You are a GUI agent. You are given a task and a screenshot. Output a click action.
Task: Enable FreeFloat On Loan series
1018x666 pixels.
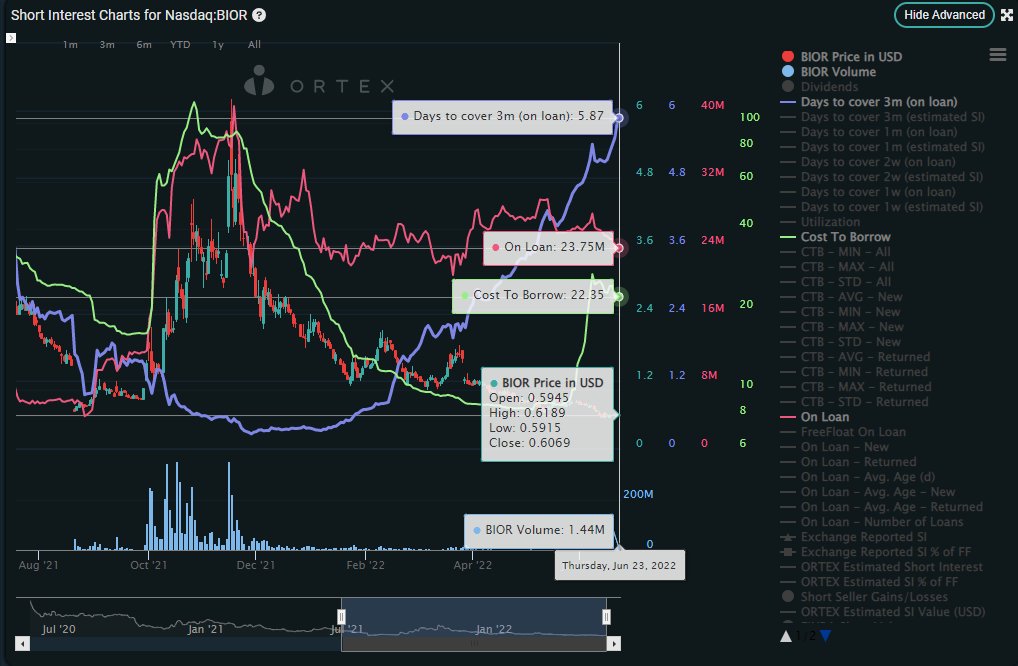tap(843, 432)
